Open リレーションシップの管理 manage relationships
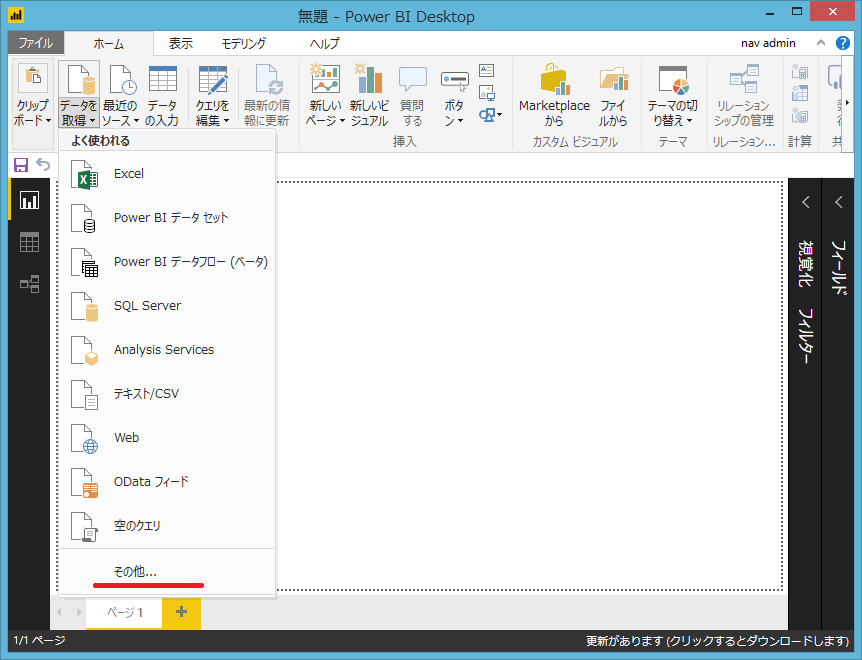Viewport: 862px width, 660px height. (744, 95)
